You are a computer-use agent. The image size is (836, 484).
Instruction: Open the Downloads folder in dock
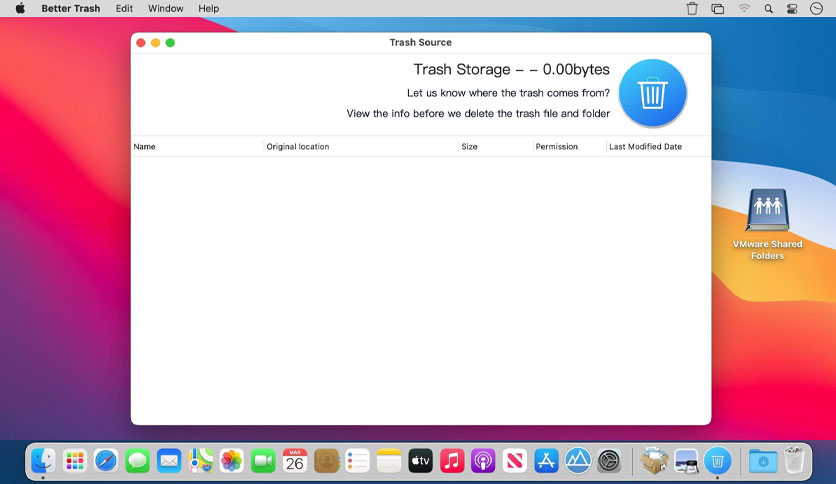763,461
